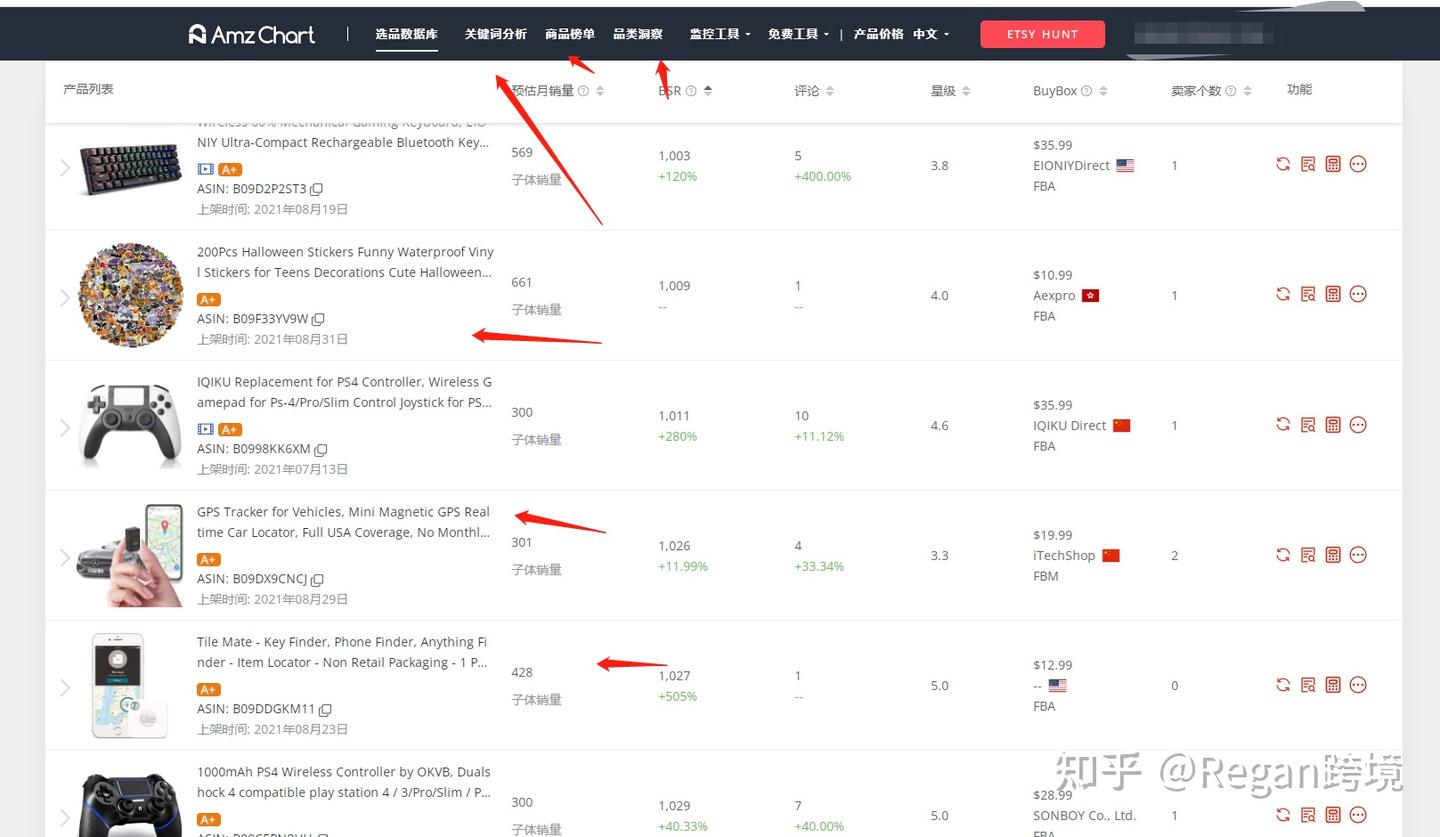Open profit calculator for Tile Mate
1440x837 pixels.
1333,685
